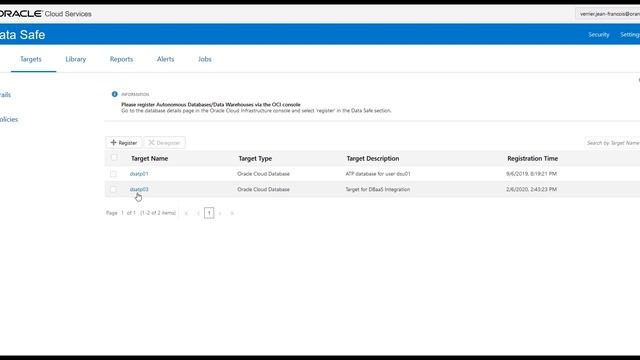Open the dsatp03 target link
Viewport: 640px width, 360px height.
pos(139,189)
